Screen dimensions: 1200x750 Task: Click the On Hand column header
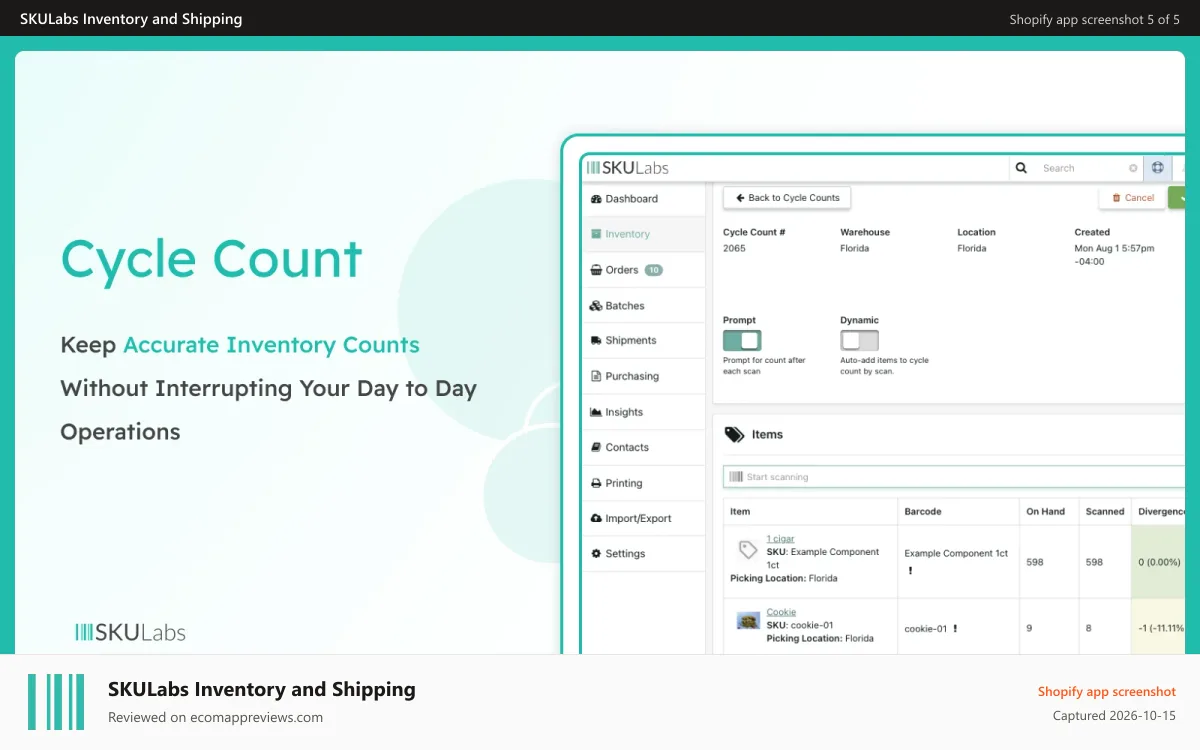tap(1046, 512)
